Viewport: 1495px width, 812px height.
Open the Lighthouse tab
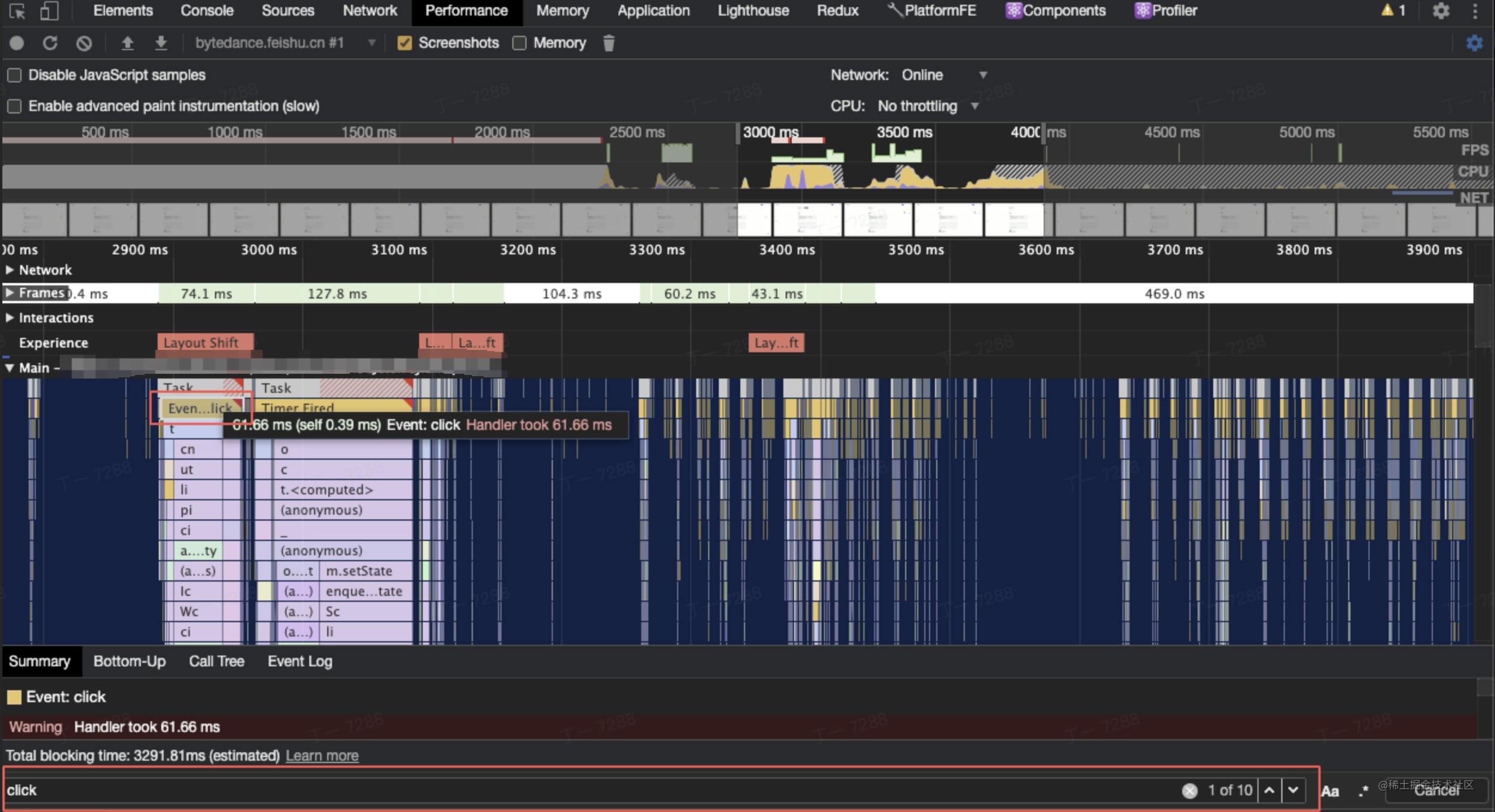coord(753,11)
